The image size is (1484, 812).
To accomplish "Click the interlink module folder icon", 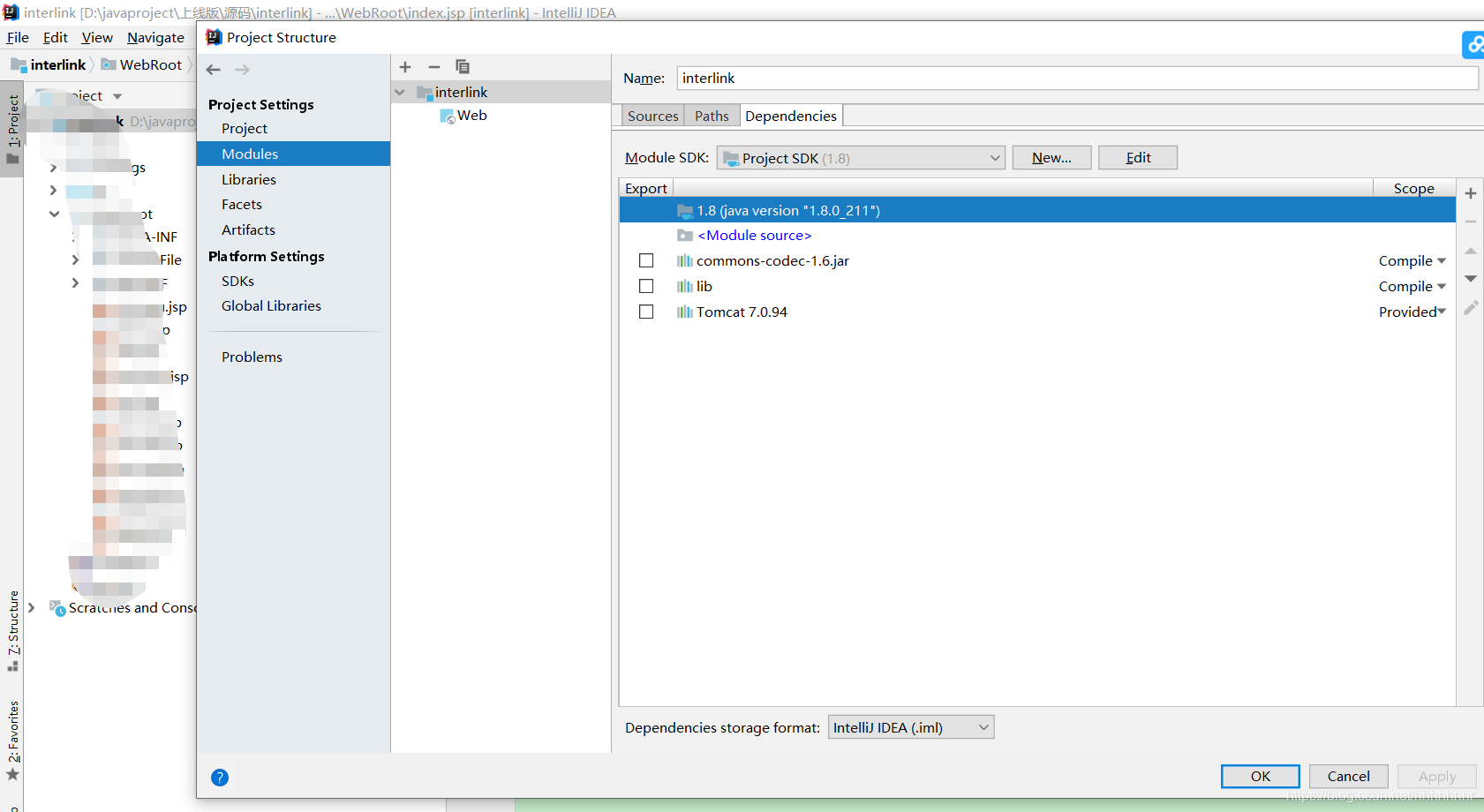I will [x=425, y=93].
